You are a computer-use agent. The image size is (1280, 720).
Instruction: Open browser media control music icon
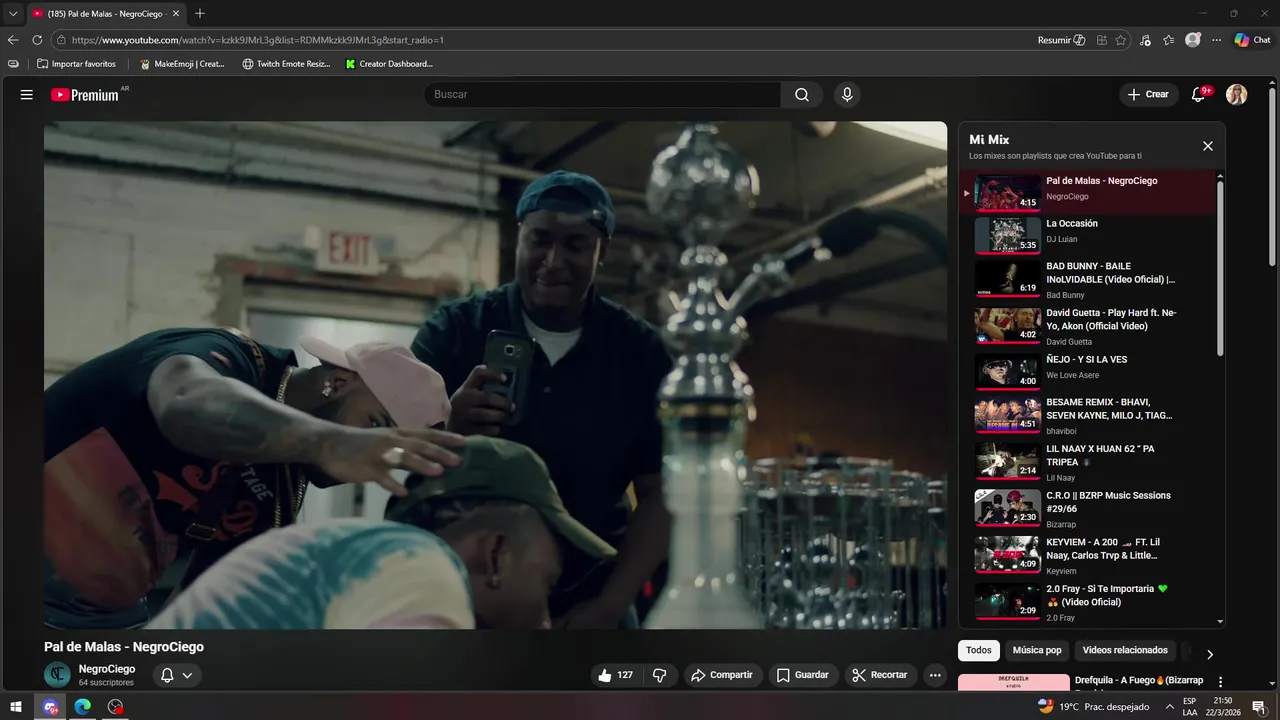1145,40
